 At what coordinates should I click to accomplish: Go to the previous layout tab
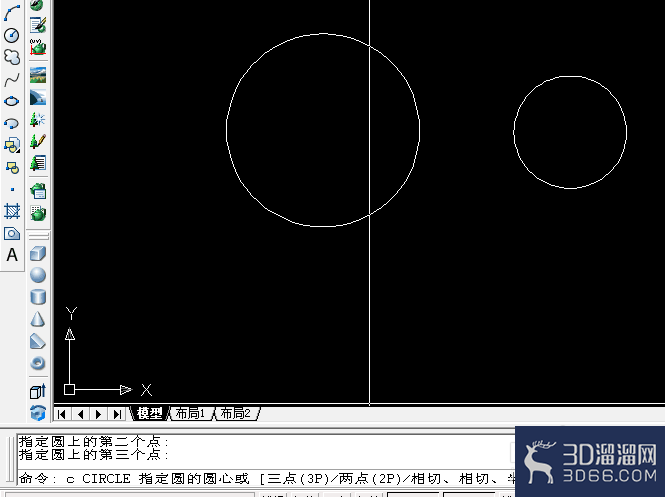point(80,414)
